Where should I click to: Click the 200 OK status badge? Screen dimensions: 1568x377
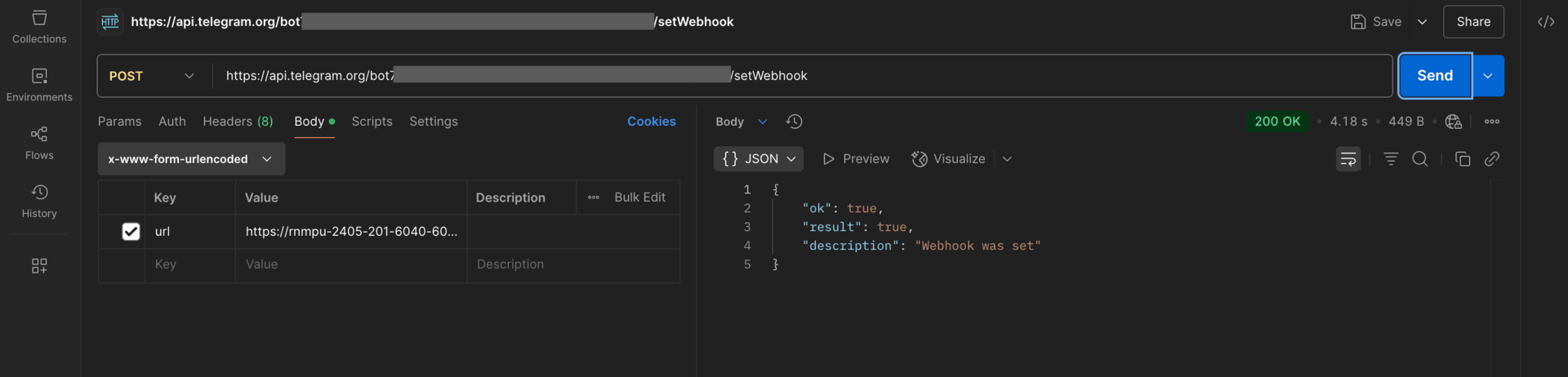(1277, 122)
